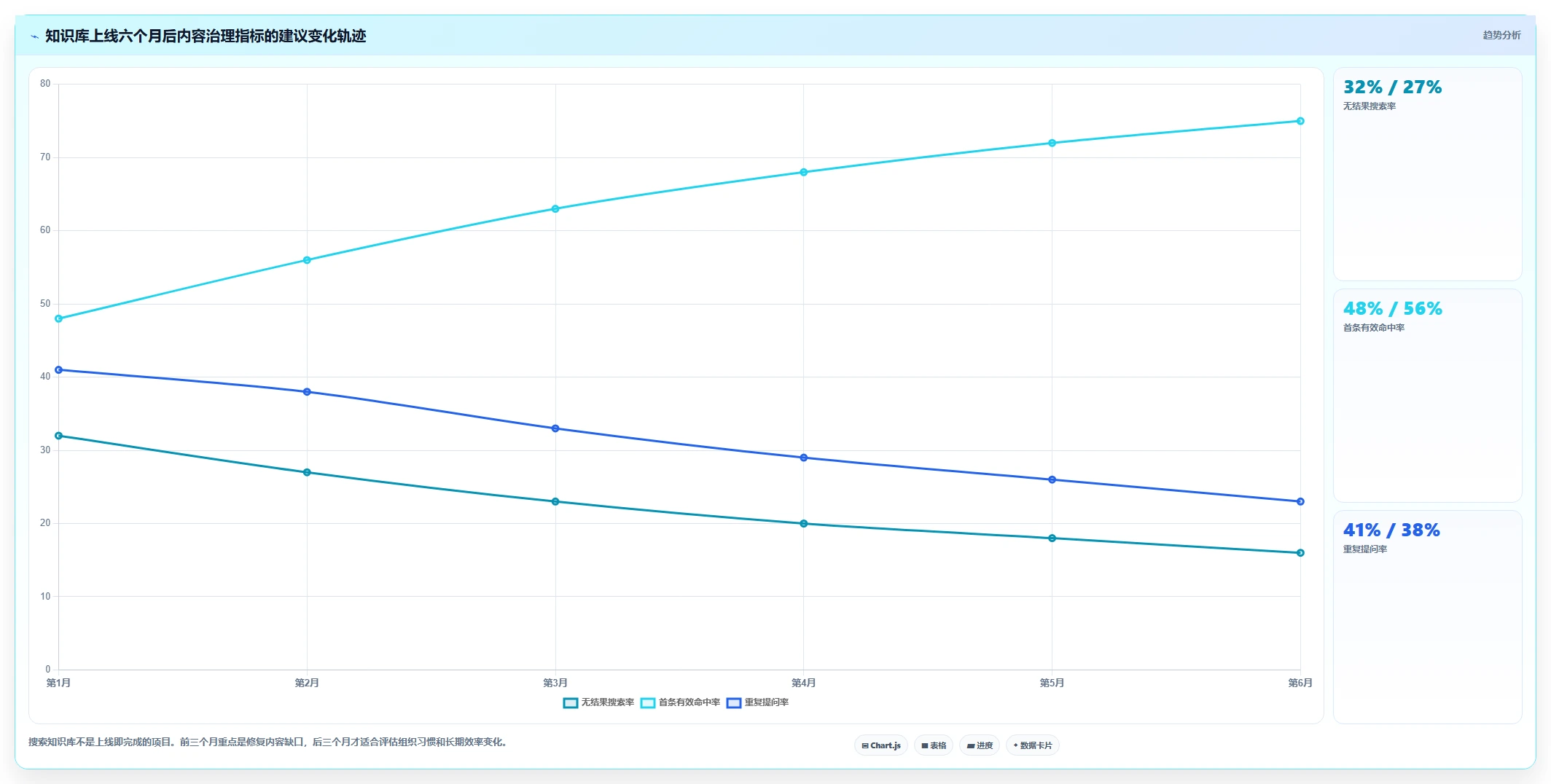
Task: Click the y-axis tick label 60
Action: [45, 230]
